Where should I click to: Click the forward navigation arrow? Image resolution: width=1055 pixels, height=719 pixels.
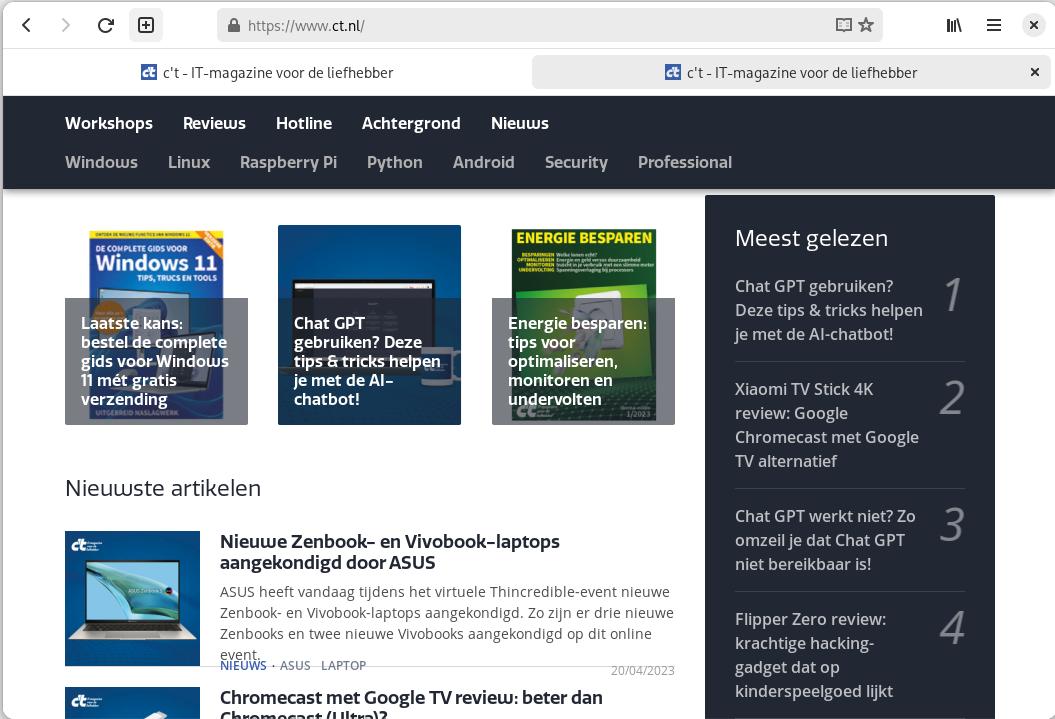(x=65, y=26)
